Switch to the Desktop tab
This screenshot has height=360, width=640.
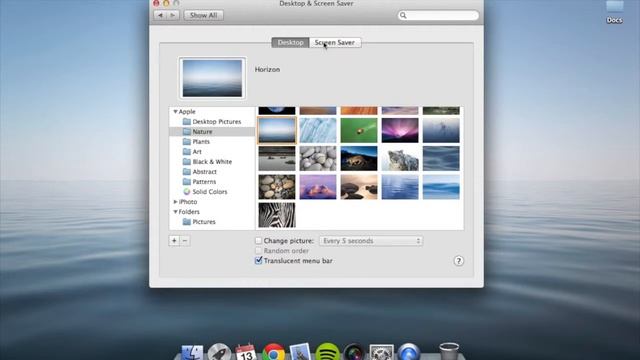click(290, 42)
